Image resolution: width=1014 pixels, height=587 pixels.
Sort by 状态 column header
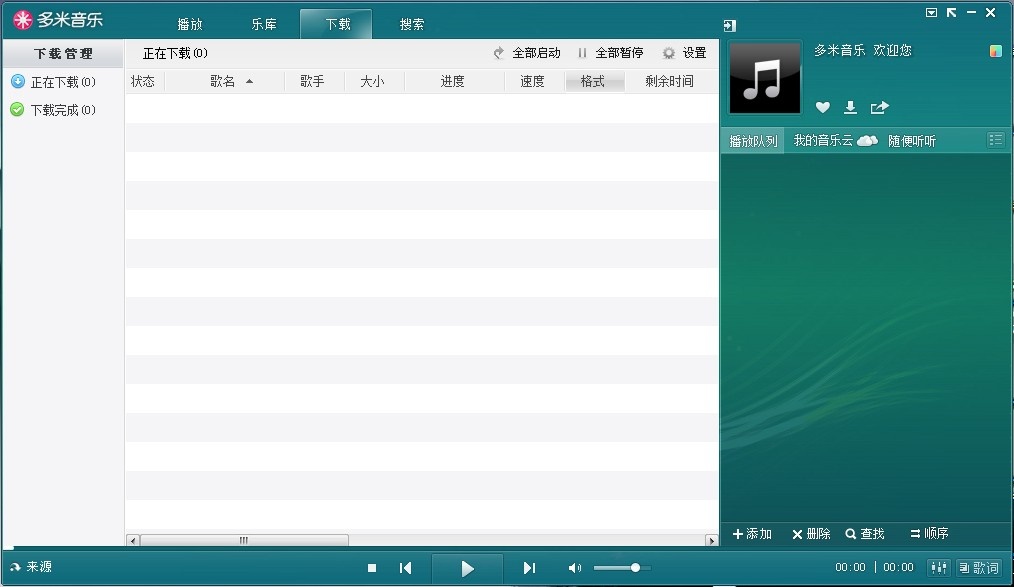pos(143,81)
